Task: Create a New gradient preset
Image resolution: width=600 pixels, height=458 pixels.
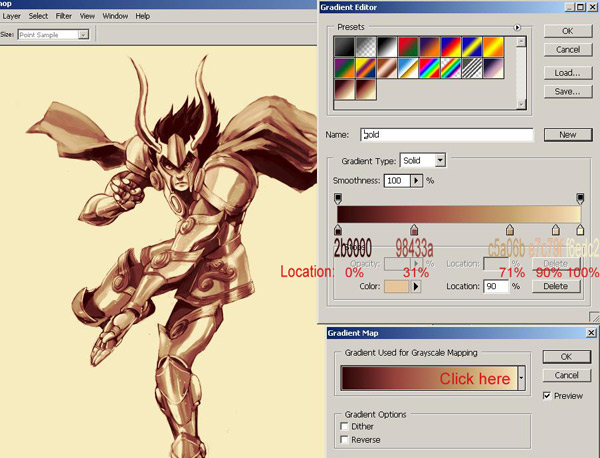Action: tap(568, 135)
